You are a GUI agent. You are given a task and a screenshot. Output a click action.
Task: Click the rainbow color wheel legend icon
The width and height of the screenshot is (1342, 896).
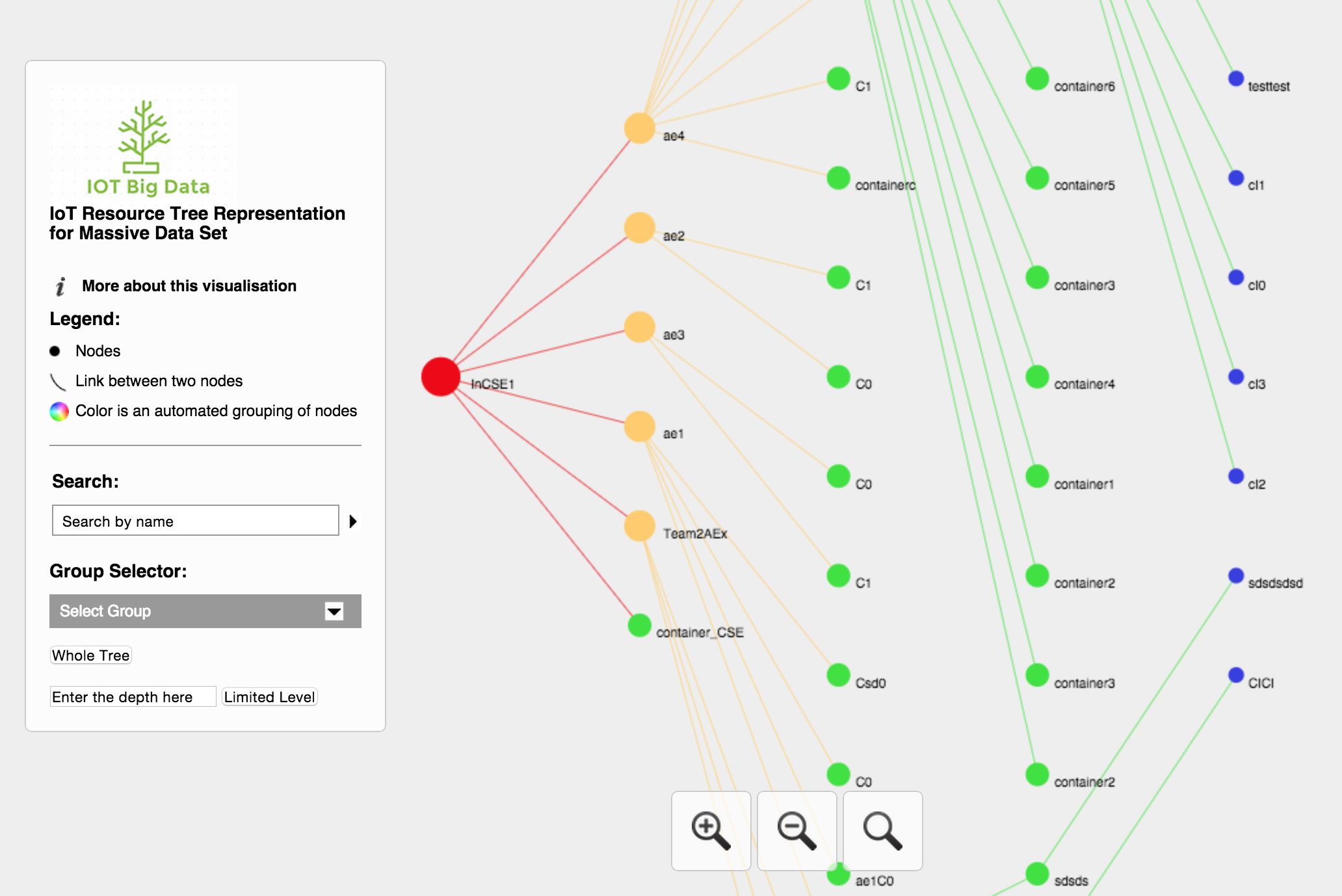pos(59,411)
